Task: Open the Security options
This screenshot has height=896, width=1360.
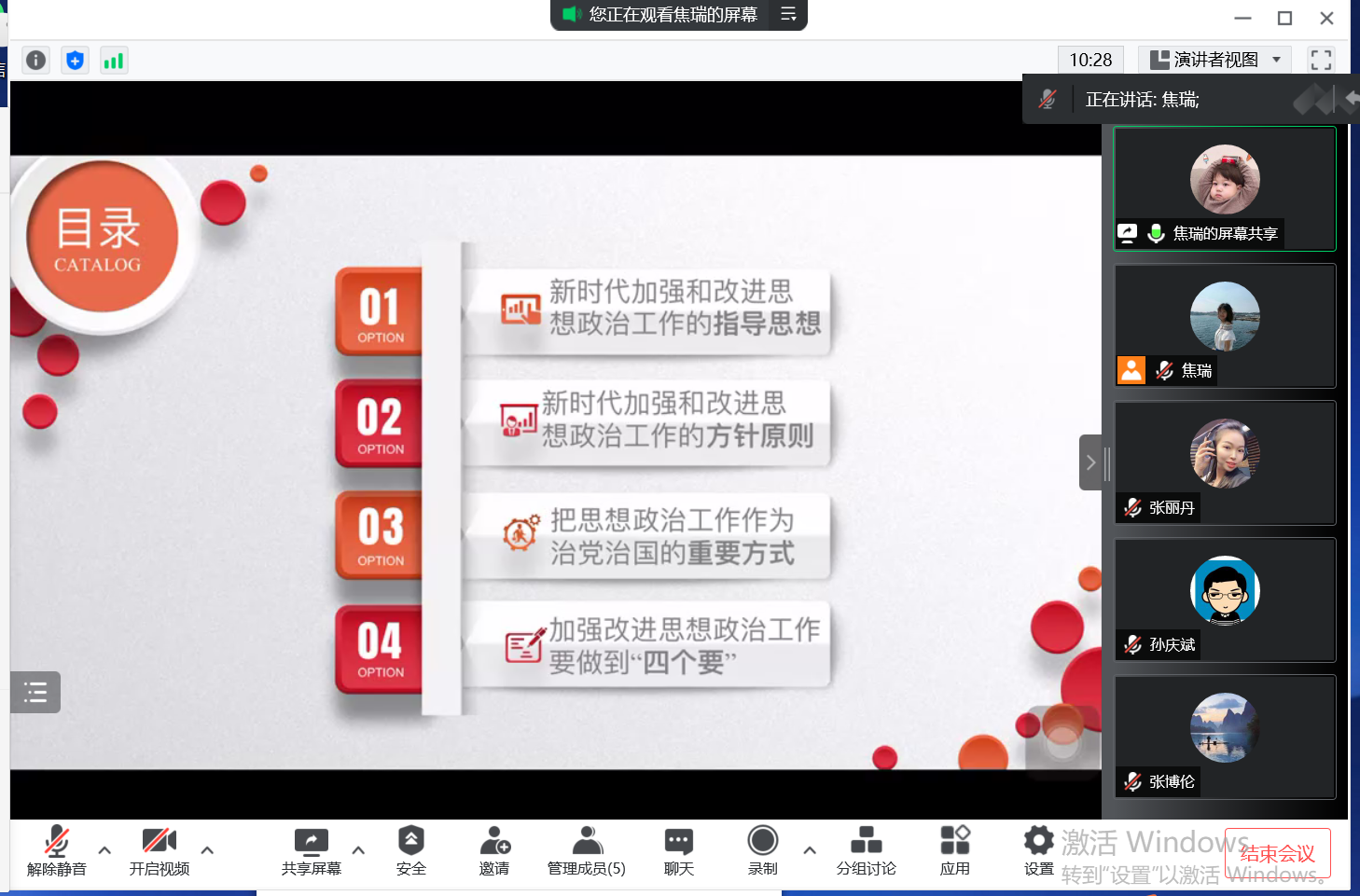Action: [x=410, y=850]
